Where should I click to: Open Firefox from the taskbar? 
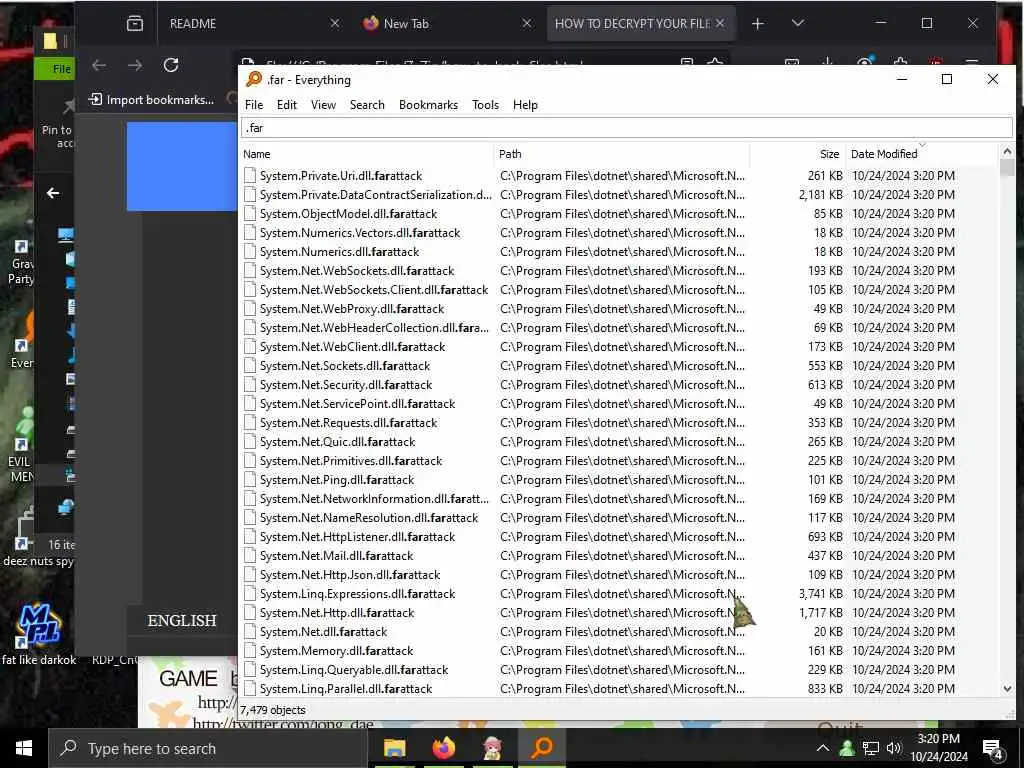(443, 748)
